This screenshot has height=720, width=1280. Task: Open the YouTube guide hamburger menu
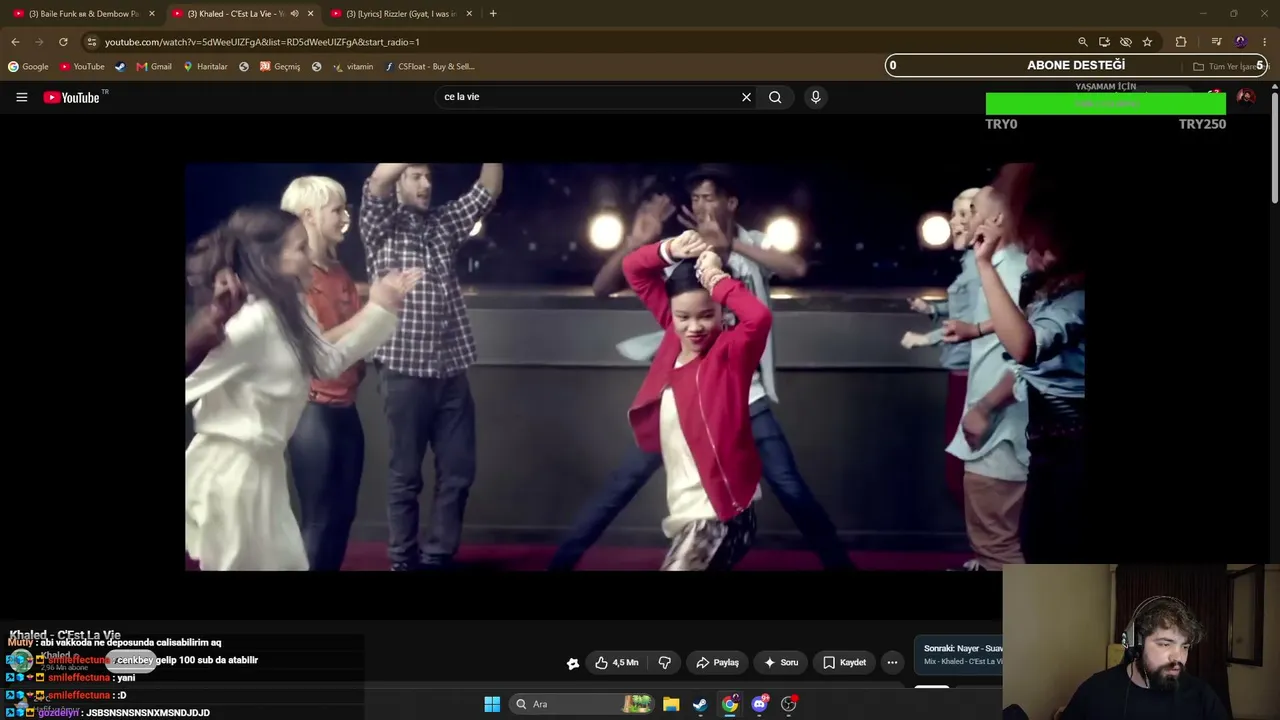click(21, 97)
